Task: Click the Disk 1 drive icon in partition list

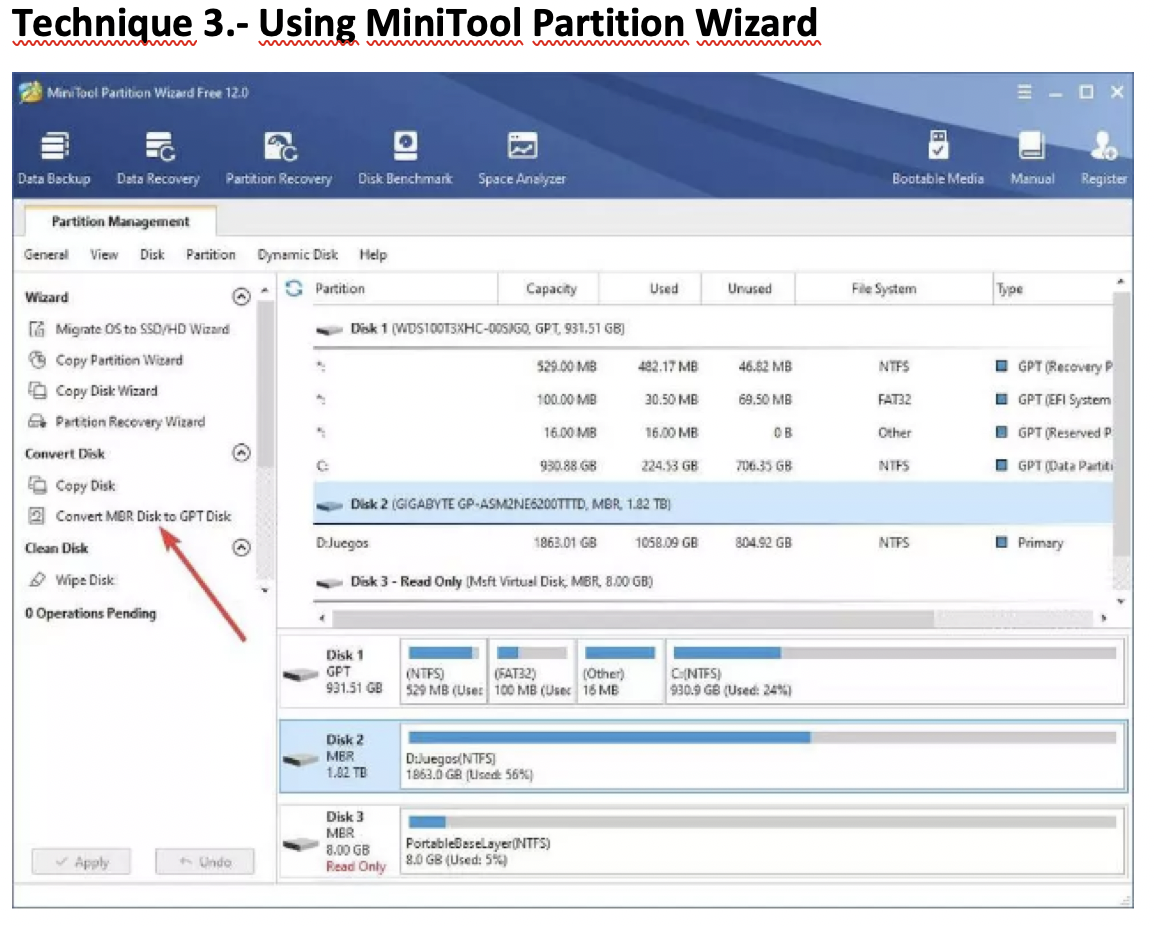Action: click(x=329, y=330)
